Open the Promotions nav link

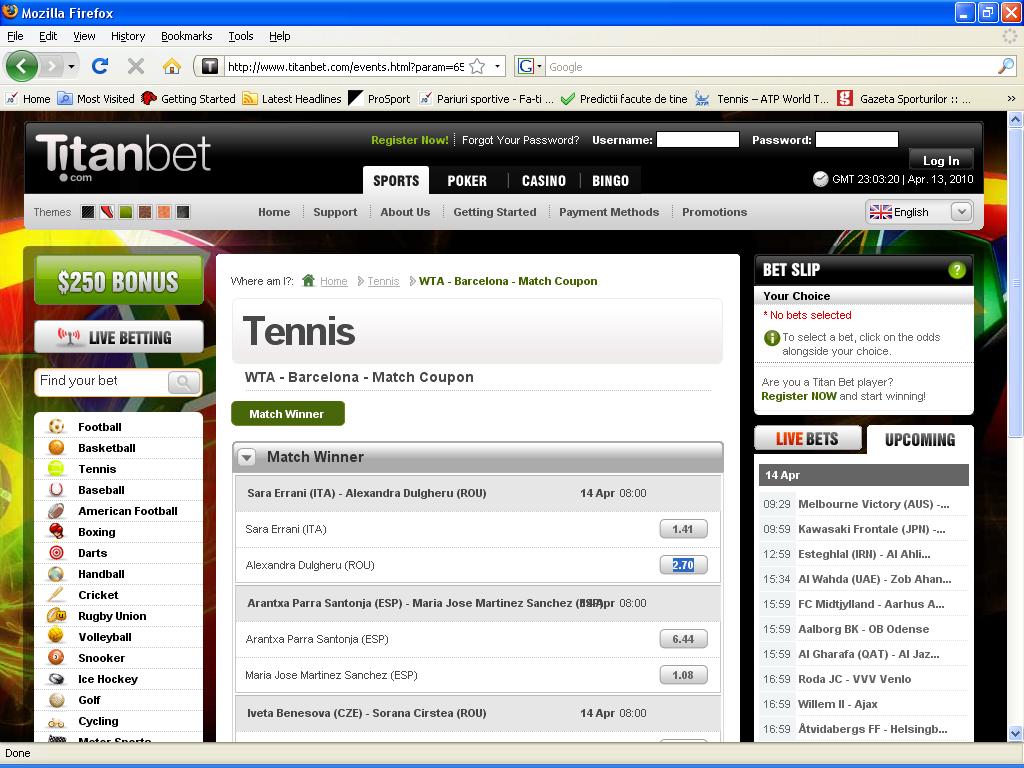(x=714, y=212)
